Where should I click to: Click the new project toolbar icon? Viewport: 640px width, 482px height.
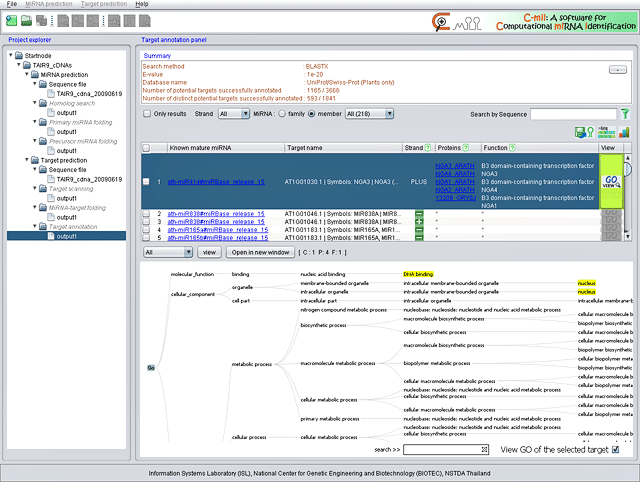11,20
